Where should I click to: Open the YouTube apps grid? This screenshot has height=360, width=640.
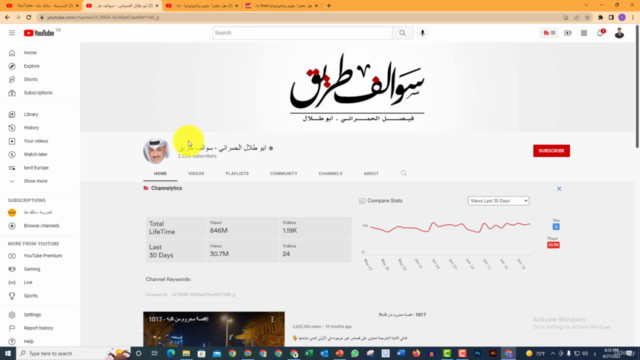pyautogui.click(x=584, y=33)
